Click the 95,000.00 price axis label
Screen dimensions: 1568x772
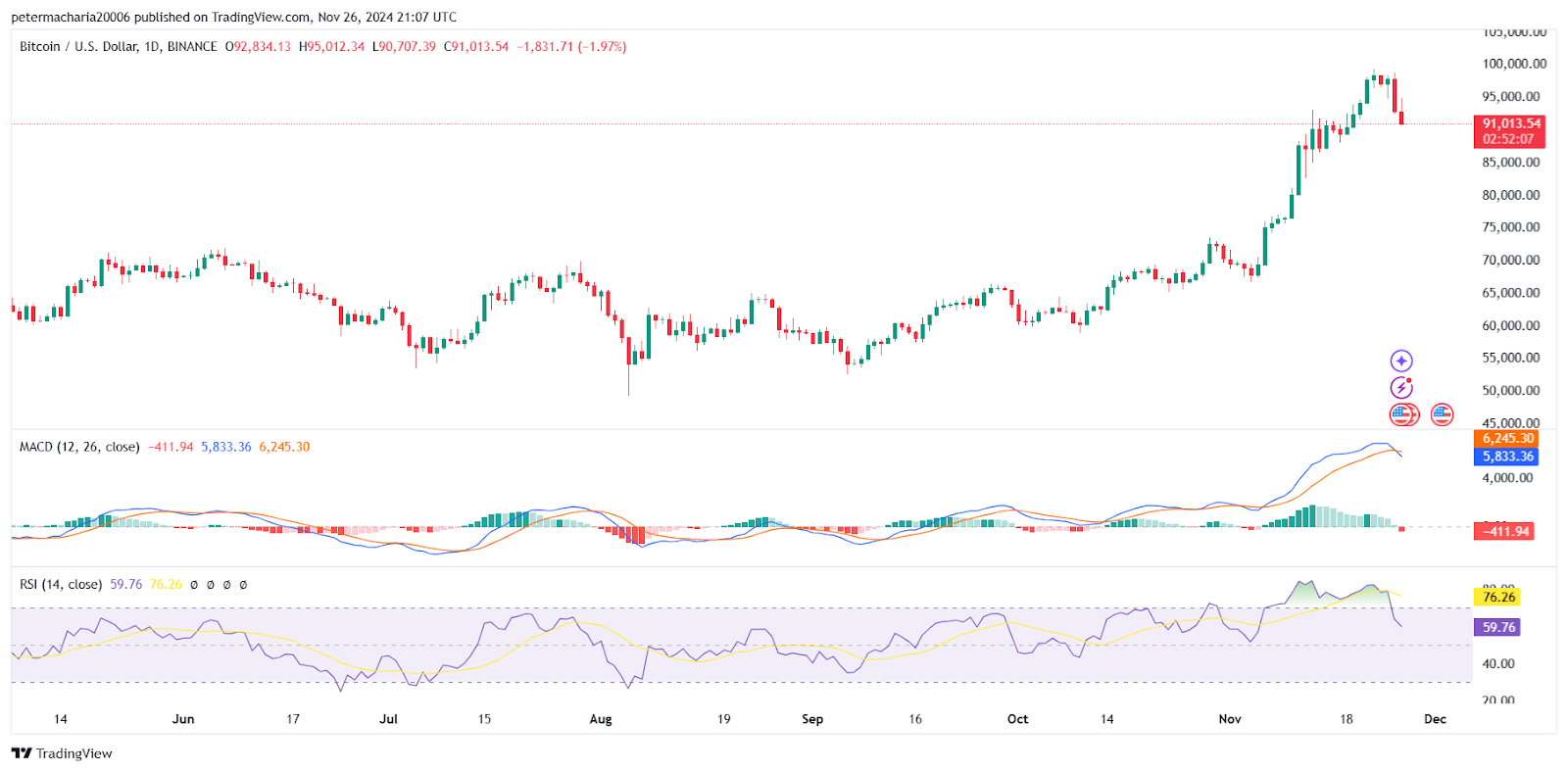1511,97
